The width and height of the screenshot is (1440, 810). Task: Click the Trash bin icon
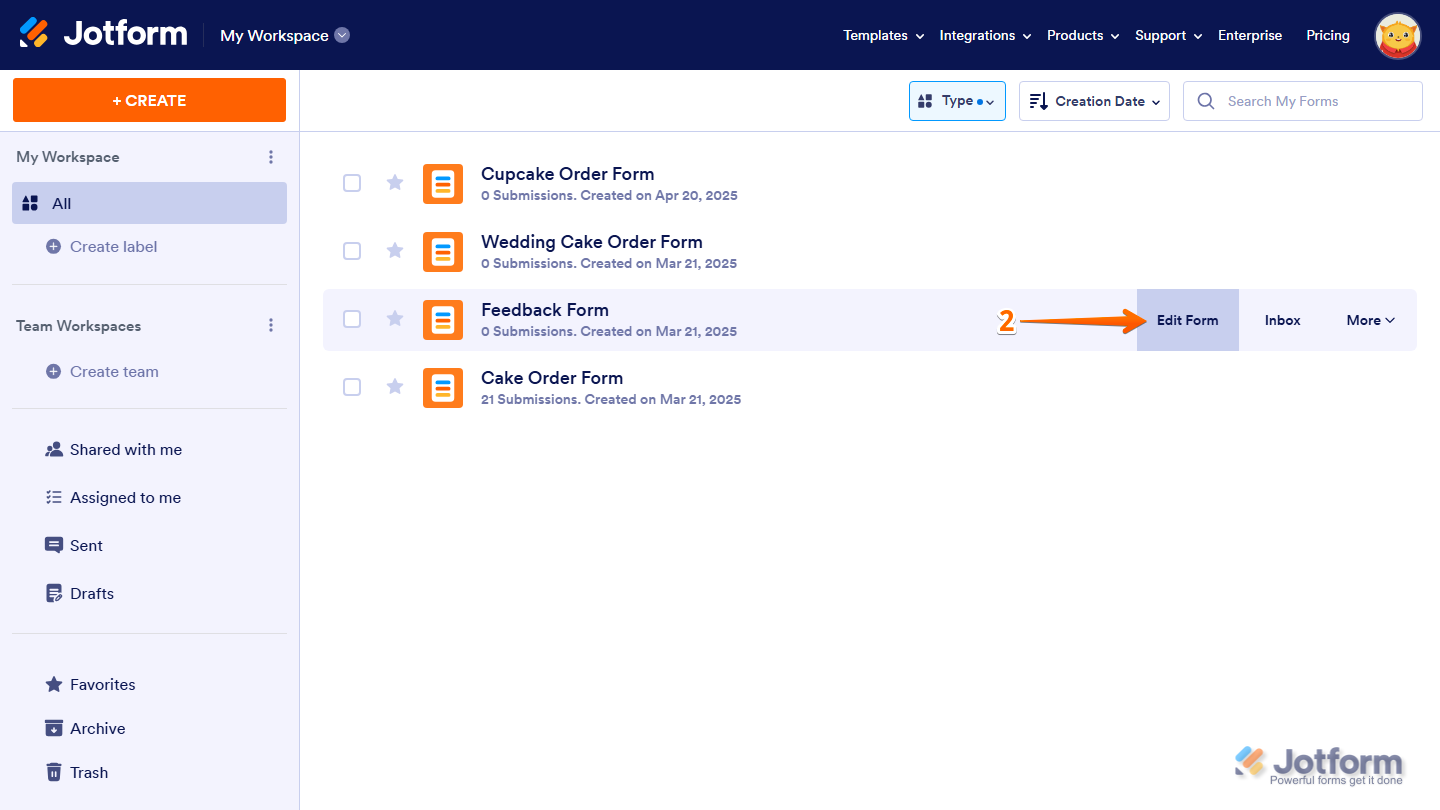click(x=54, y=773)
